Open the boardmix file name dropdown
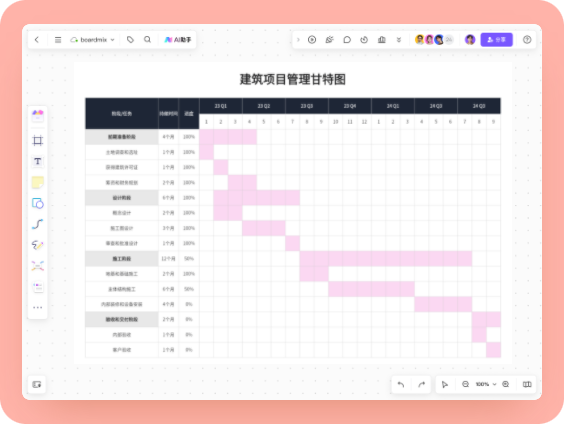Viewport: 564px width, 424px height. 93,40
